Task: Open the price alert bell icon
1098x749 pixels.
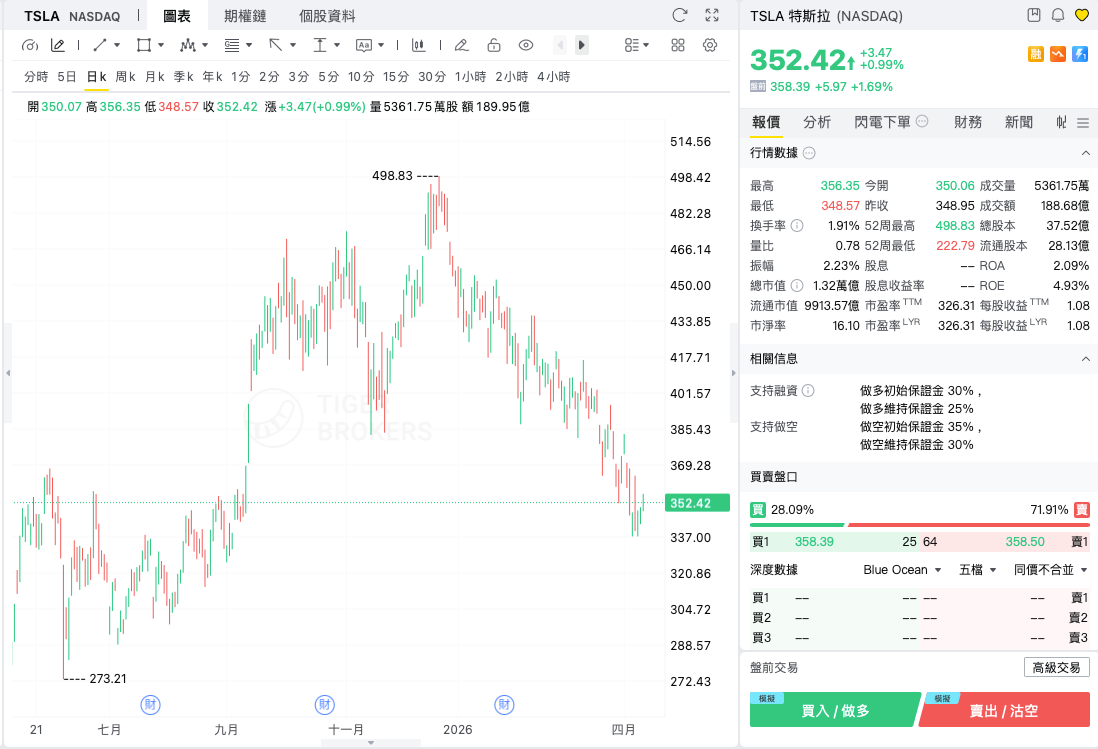Action: click(x=1058, y=15)
